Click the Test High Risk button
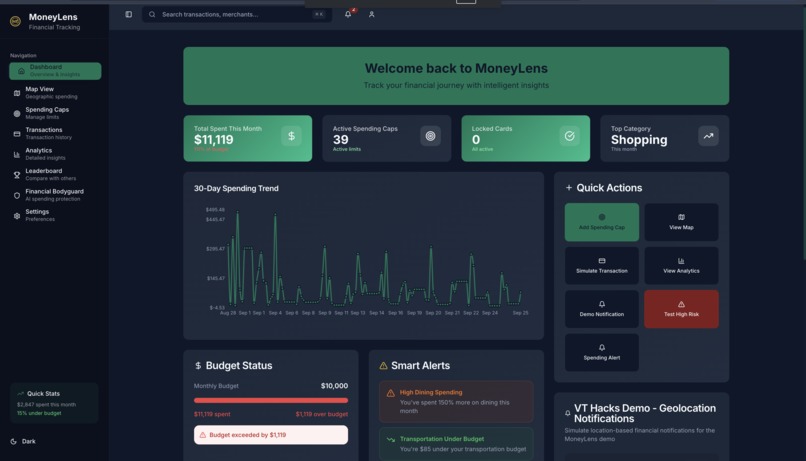 point(682,309)
